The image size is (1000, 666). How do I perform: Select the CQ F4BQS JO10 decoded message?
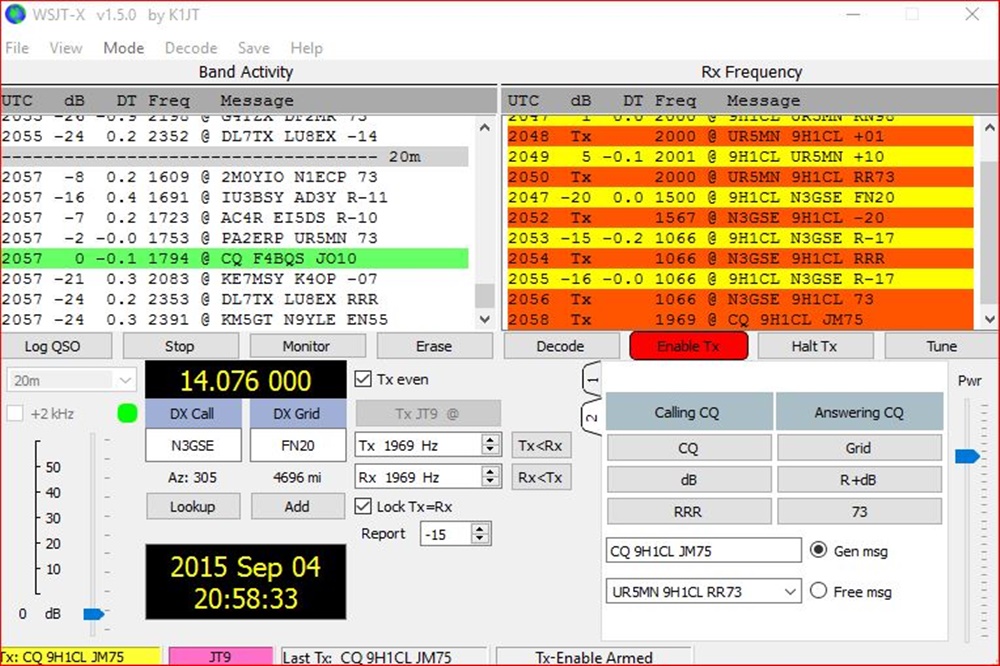tap(236, 259)
